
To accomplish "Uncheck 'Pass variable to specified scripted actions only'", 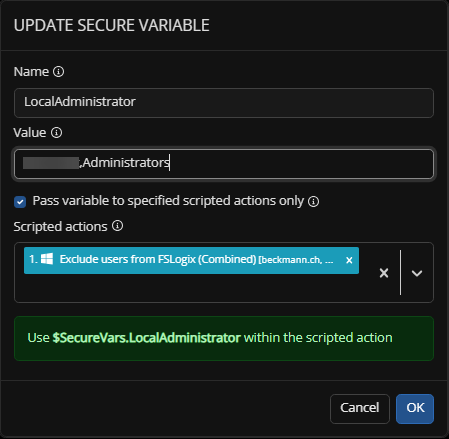I will tap(20, 201).
